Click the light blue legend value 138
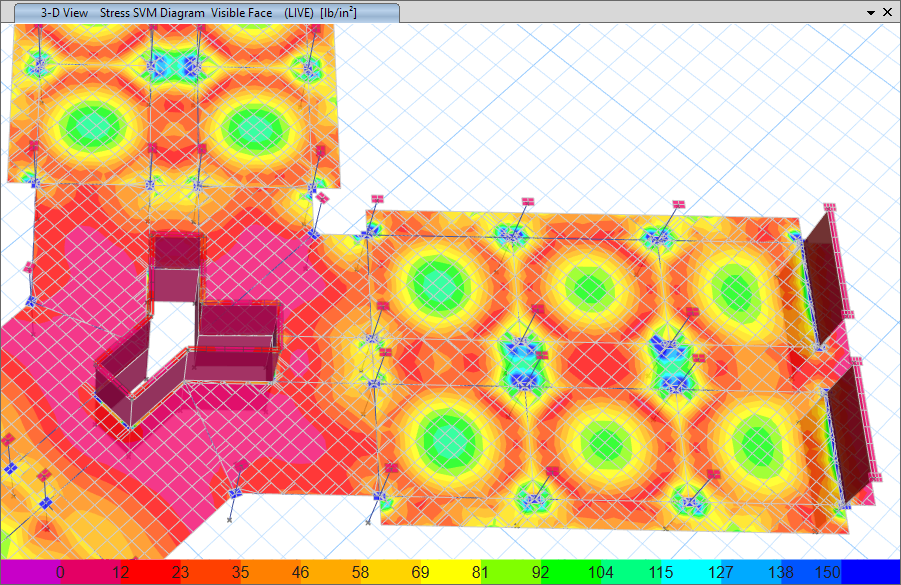The image size is (901, 585). [x=780, y=572]
